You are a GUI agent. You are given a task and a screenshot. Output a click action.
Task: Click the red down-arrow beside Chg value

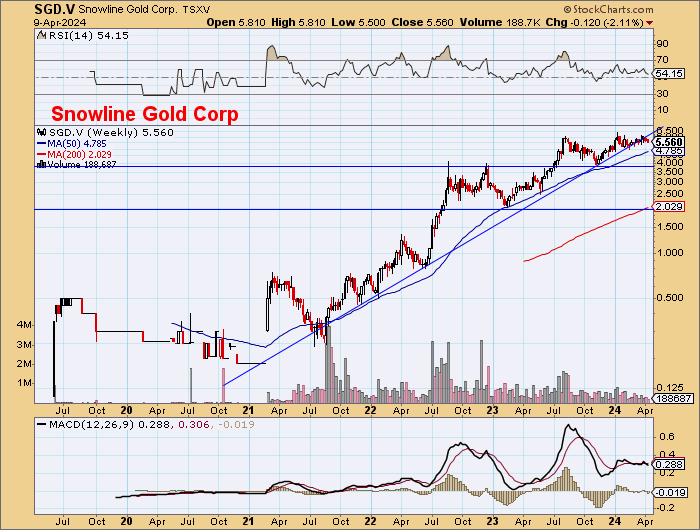[x=650, y=23]
